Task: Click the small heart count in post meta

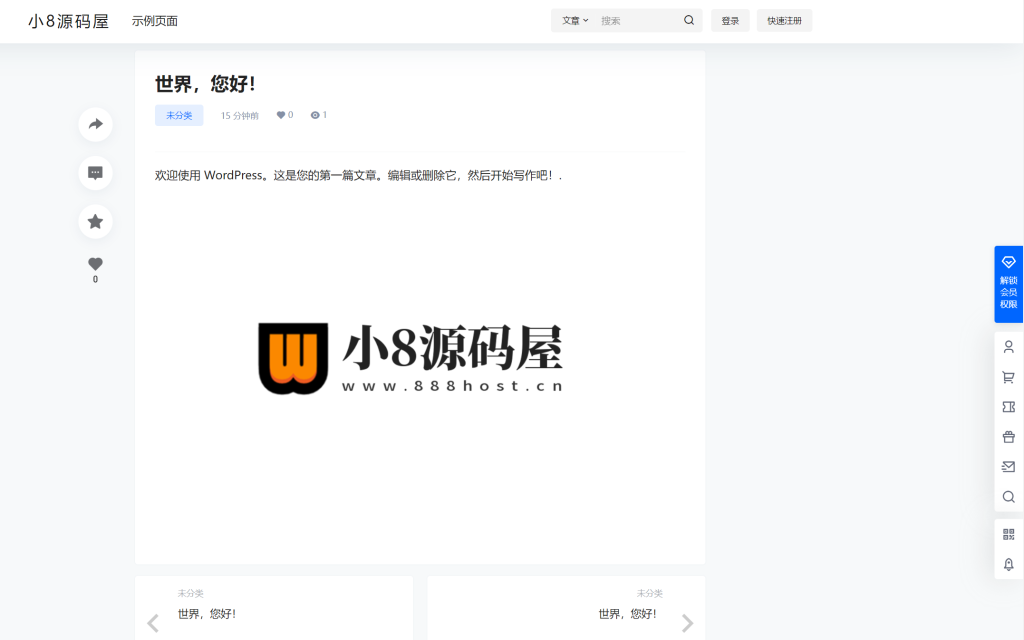Action: (285, 115)
